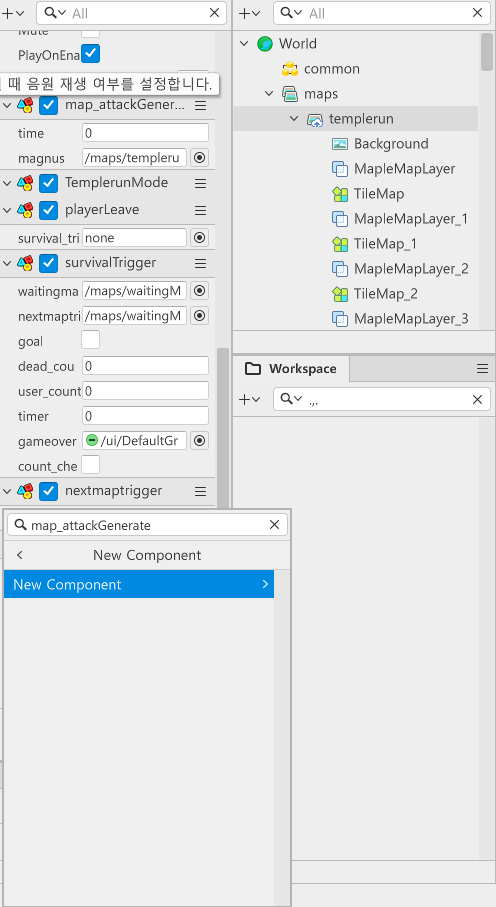Click the hierarchy panel vertical scrollbar

point(487,52)
